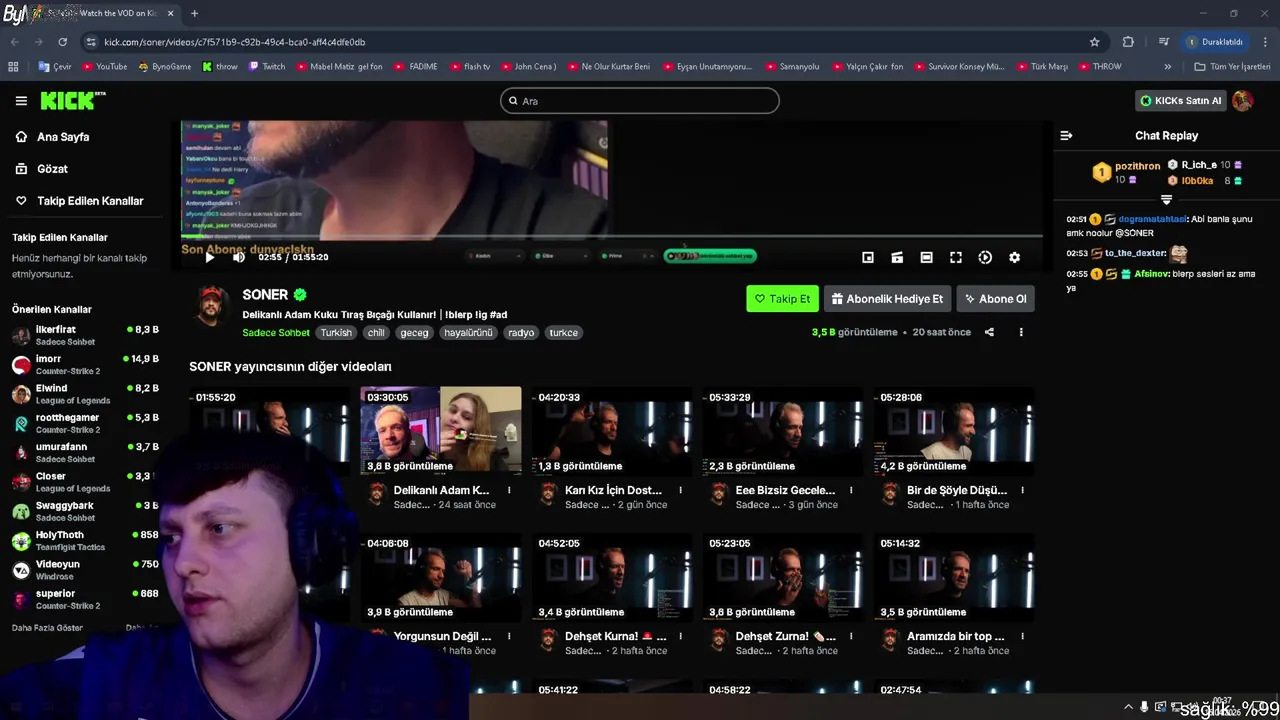This screenshot has width=1280, height=720.
Task: Open Elwind recommended channel
Action: [x=86, y=394]
